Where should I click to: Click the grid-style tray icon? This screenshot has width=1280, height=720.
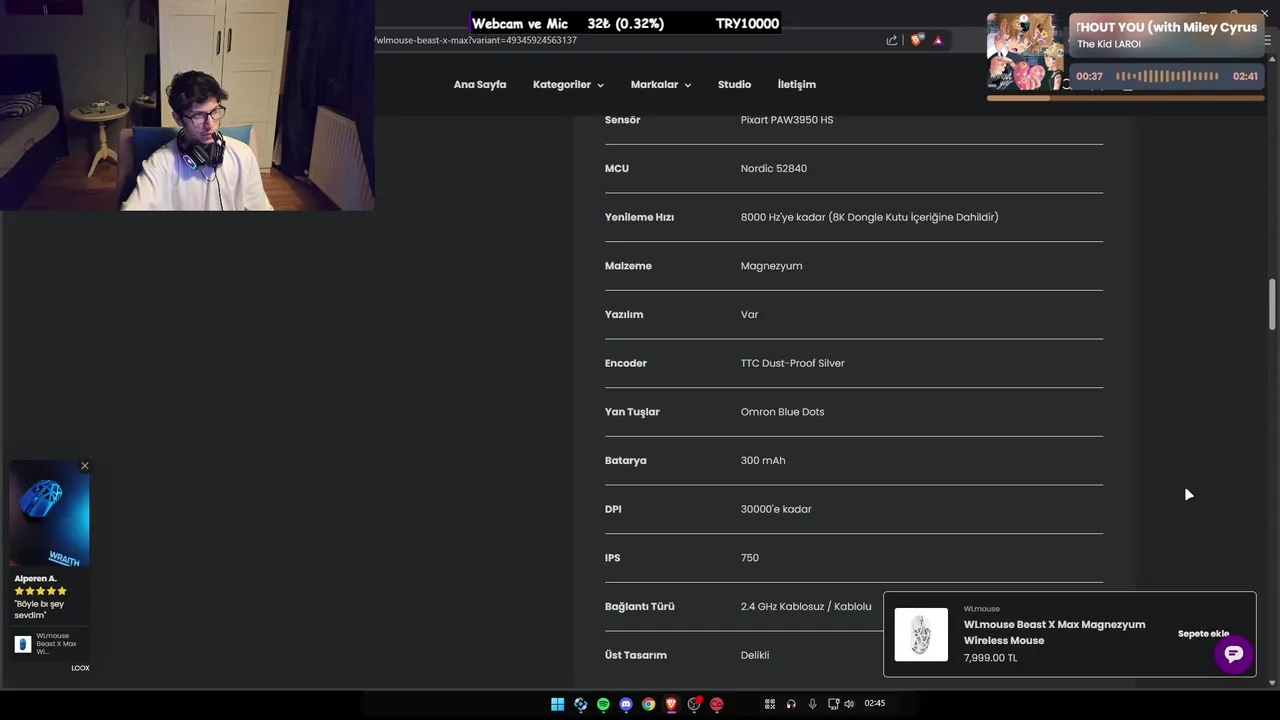(x=770, y=704)
